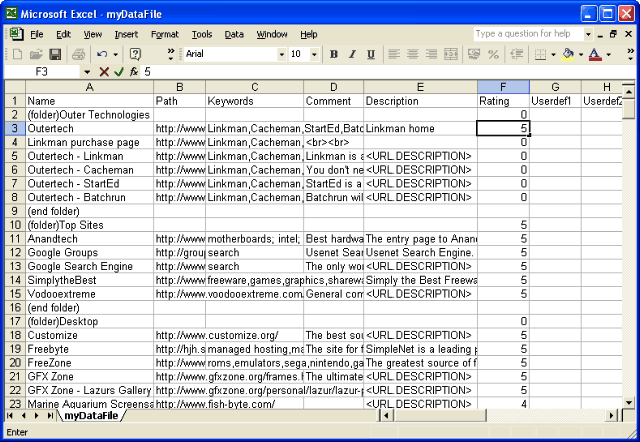Open the File menu
Image resolution: width=640 pixels, height=442 pixels.
tap(37, 34)
